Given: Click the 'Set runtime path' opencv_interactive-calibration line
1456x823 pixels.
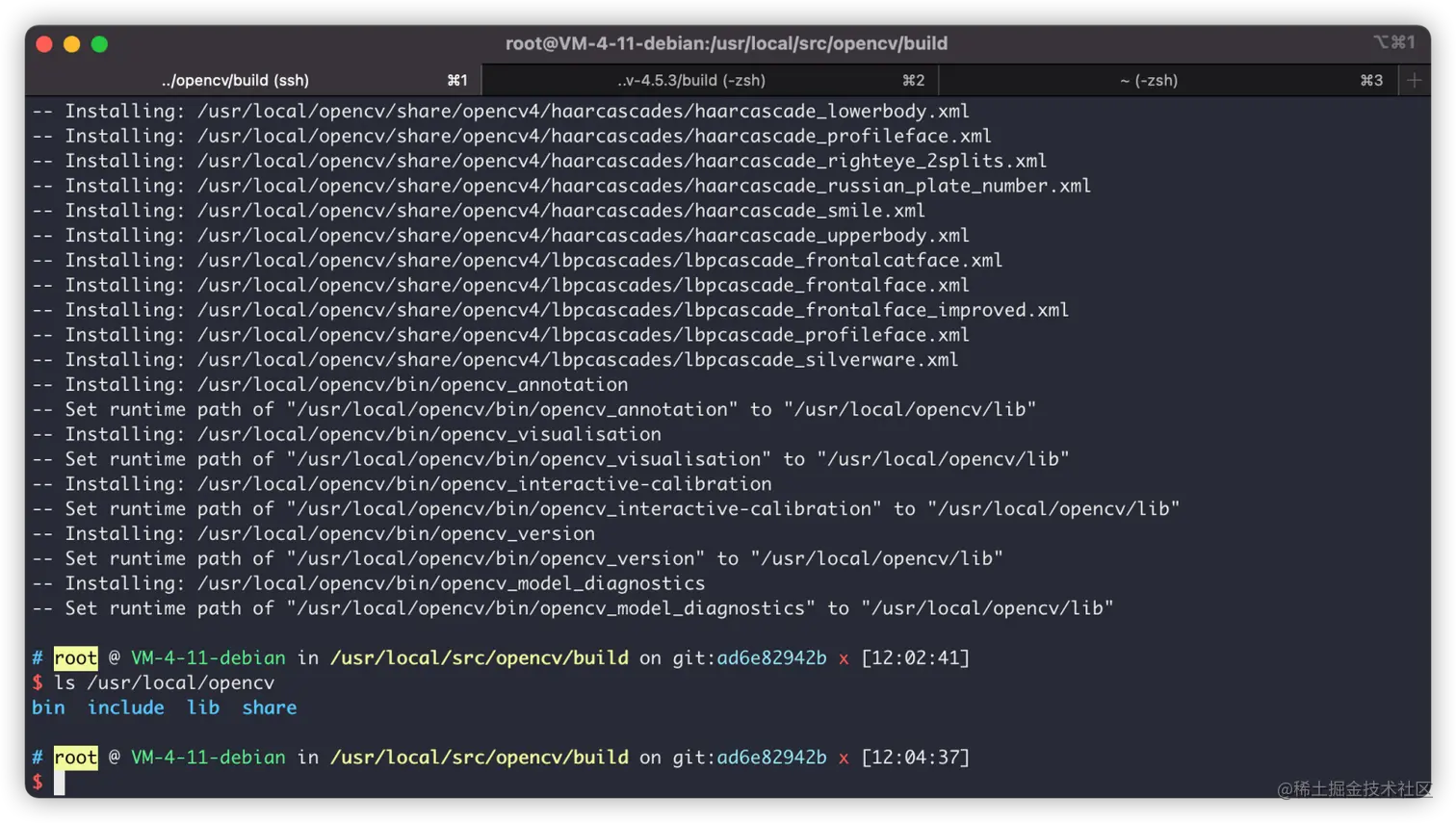Looking at the screenshot, I should (606, 509).
